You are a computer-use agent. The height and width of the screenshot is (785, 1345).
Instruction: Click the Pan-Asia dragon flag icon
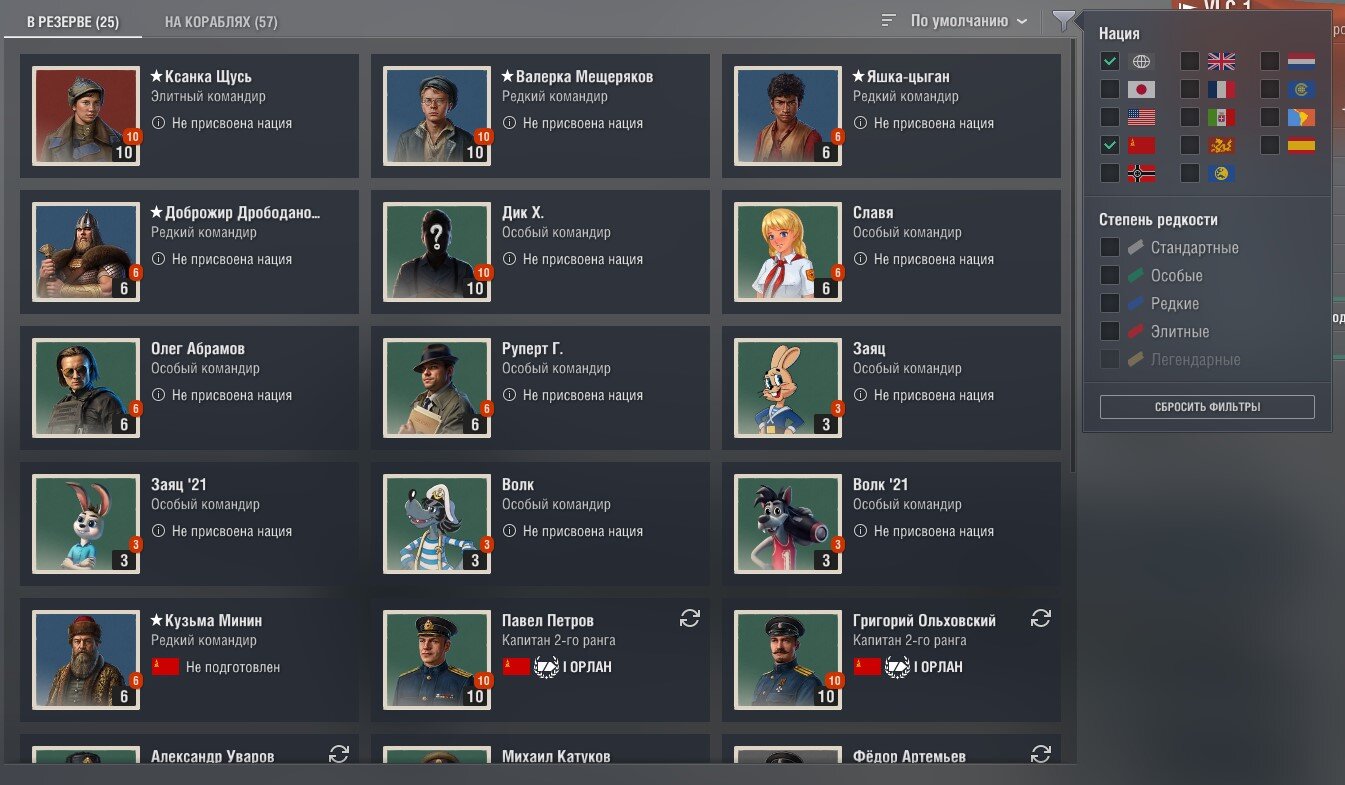[x=1221, y=145]
